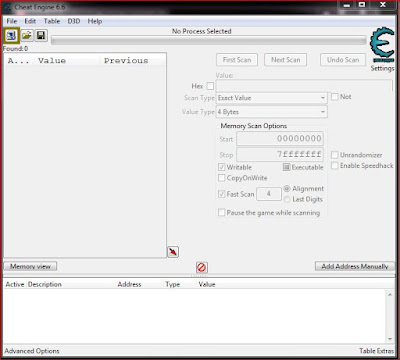Click the Address column header in address table
This screenshot has height=360, width=400.
129,284
